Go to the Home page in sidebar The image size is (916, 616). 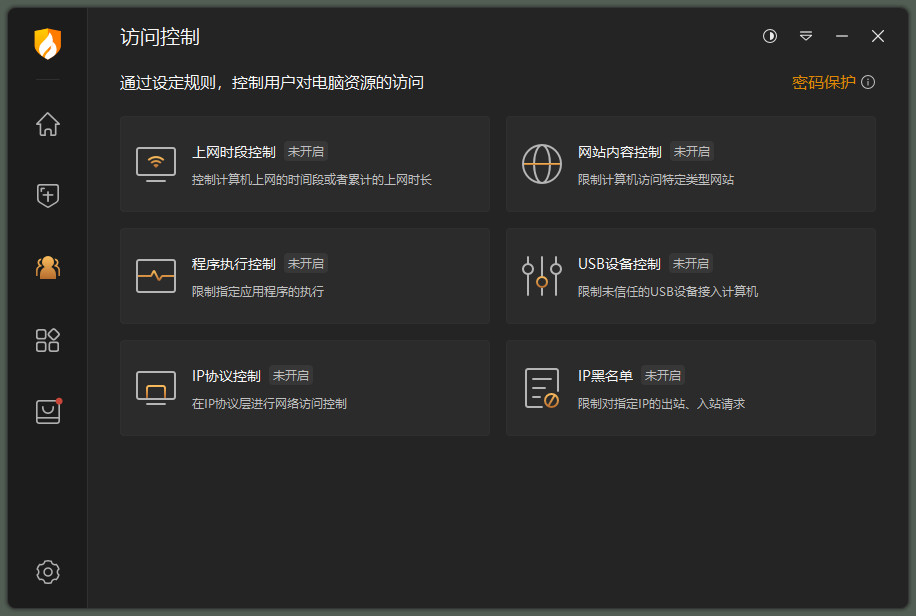pyautogui.click(x=48, y=124)
